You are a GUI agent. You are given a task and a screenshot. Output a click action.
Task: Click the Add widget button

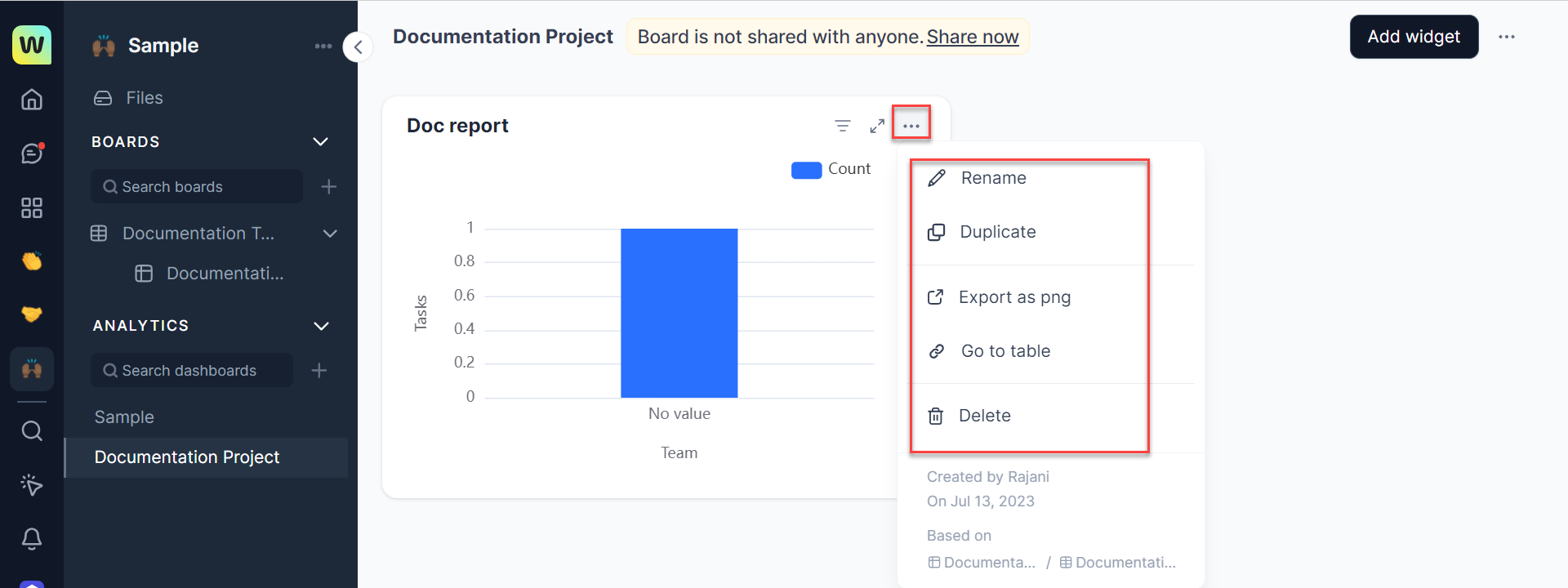point(1414,37)
